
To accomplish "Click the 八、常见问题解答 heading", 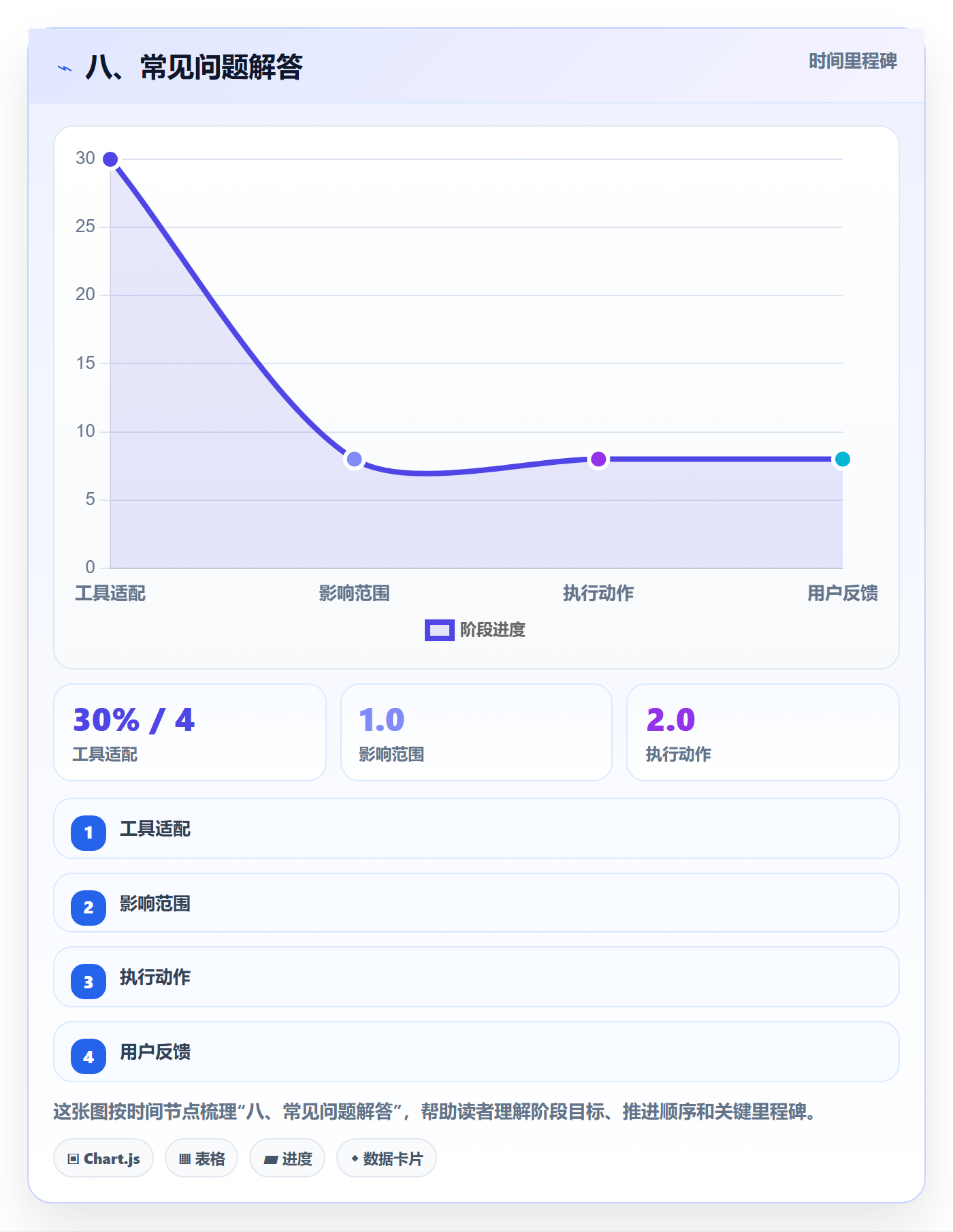I will coord(194,67).
